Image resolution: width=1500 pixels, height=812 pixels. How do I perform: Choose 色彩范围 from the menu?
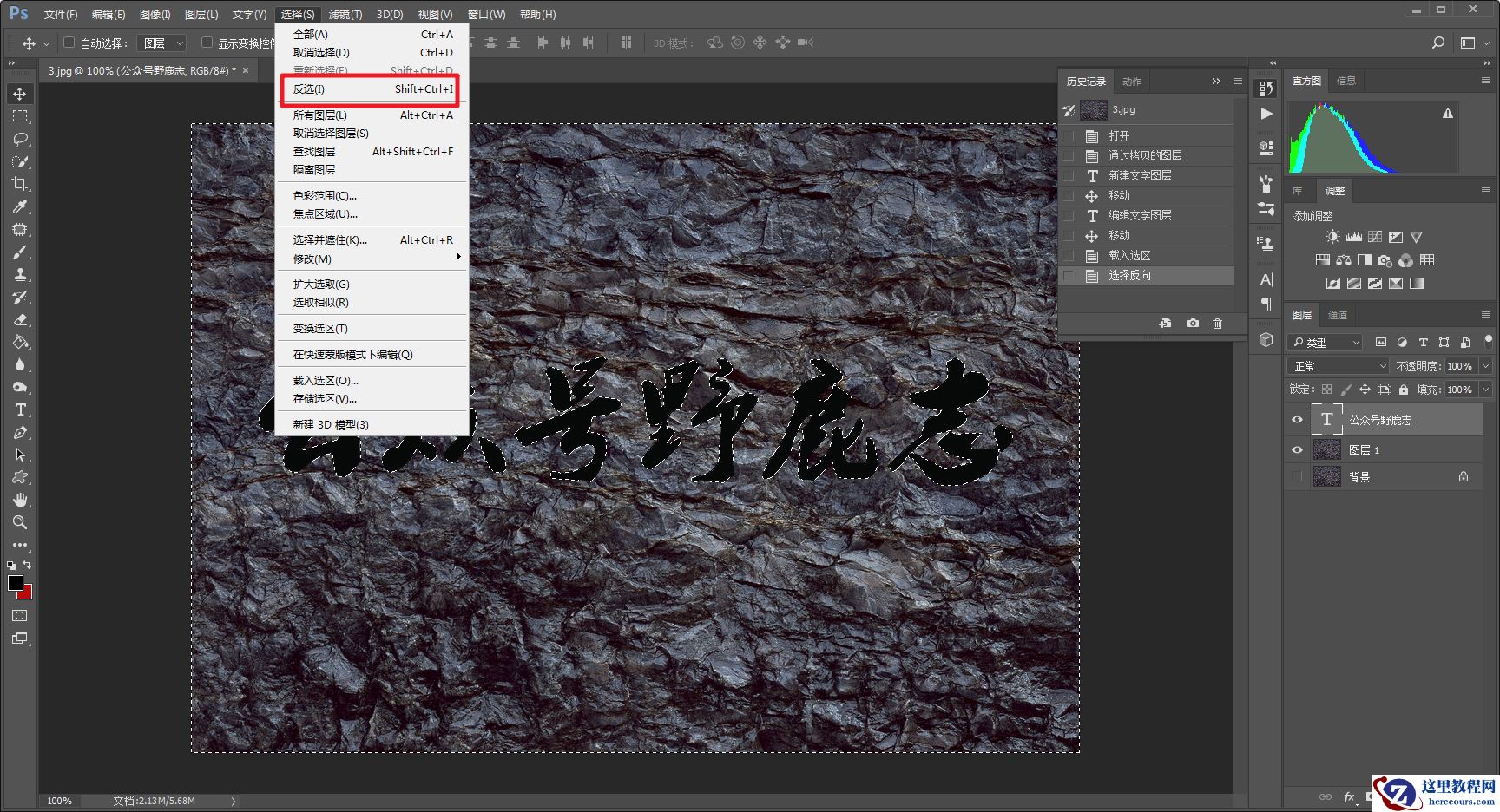325,196
